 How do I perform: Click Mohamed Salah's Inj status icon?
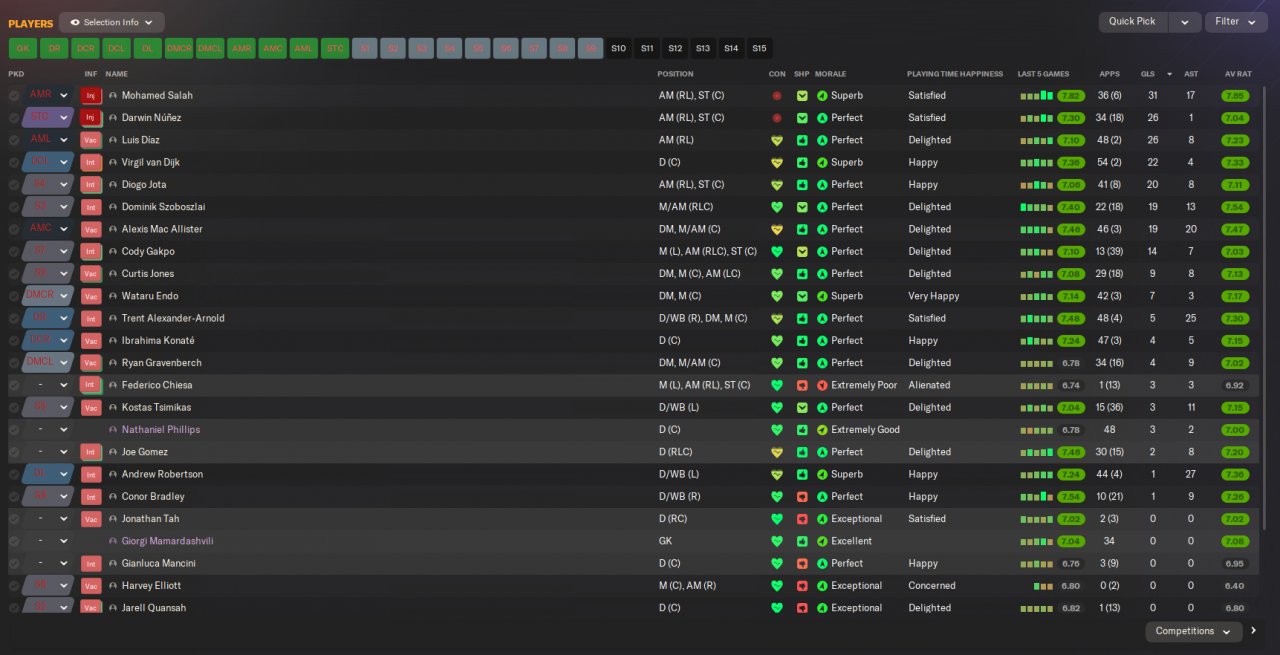tap(91, 96)
